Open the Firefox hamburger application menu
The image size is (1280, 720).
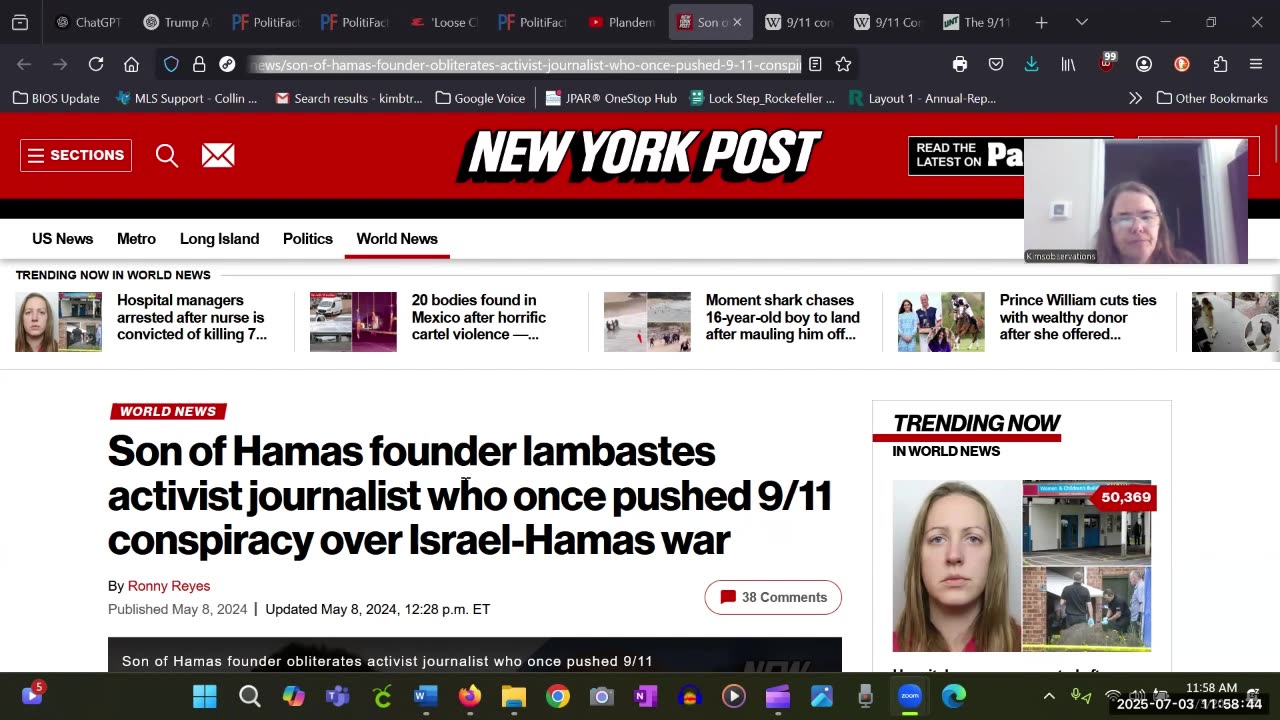click(x=1256, y=64)
